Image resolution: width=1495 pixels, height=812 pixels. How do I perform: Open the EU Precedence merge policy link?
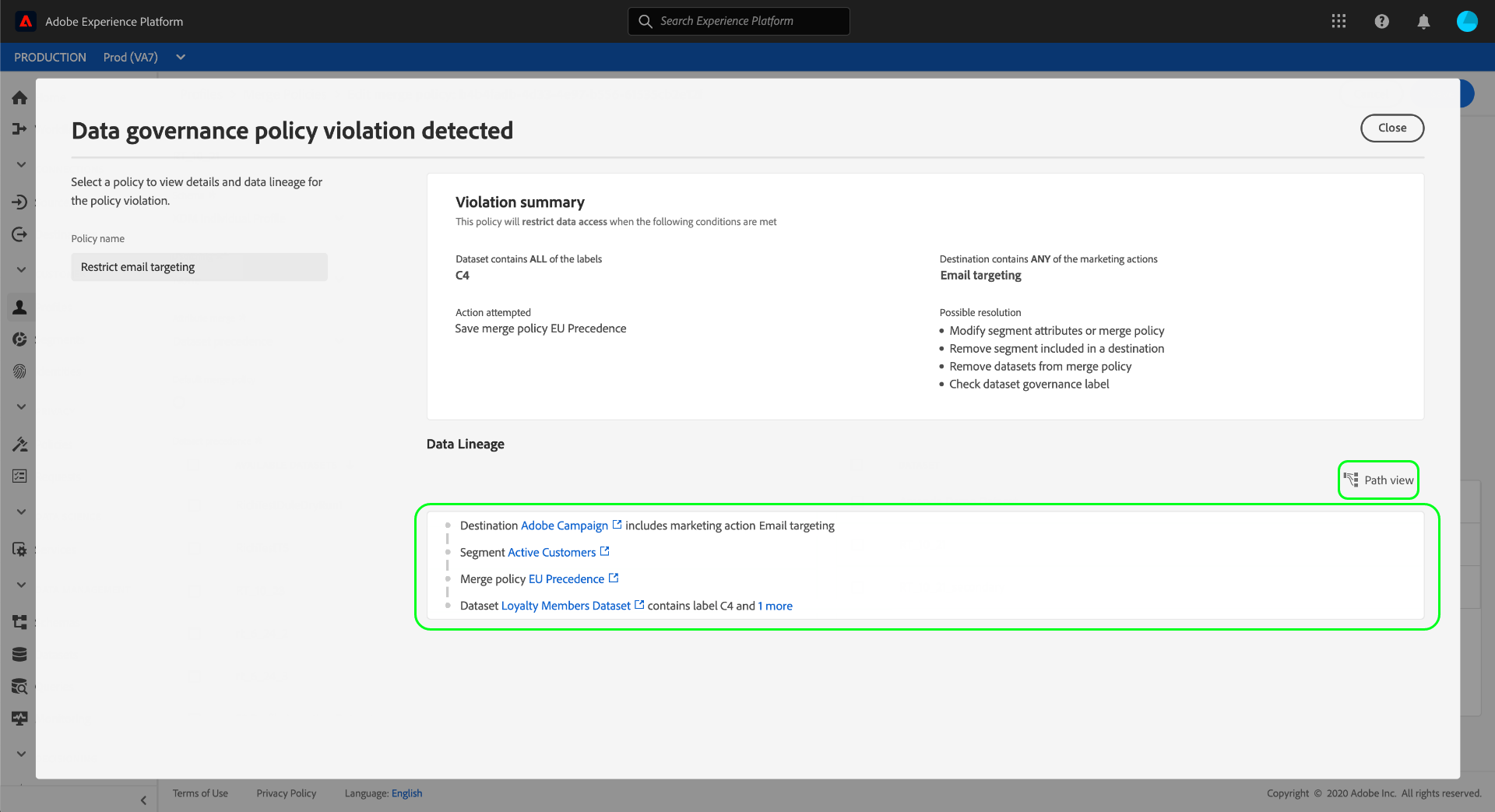(566, 578)
